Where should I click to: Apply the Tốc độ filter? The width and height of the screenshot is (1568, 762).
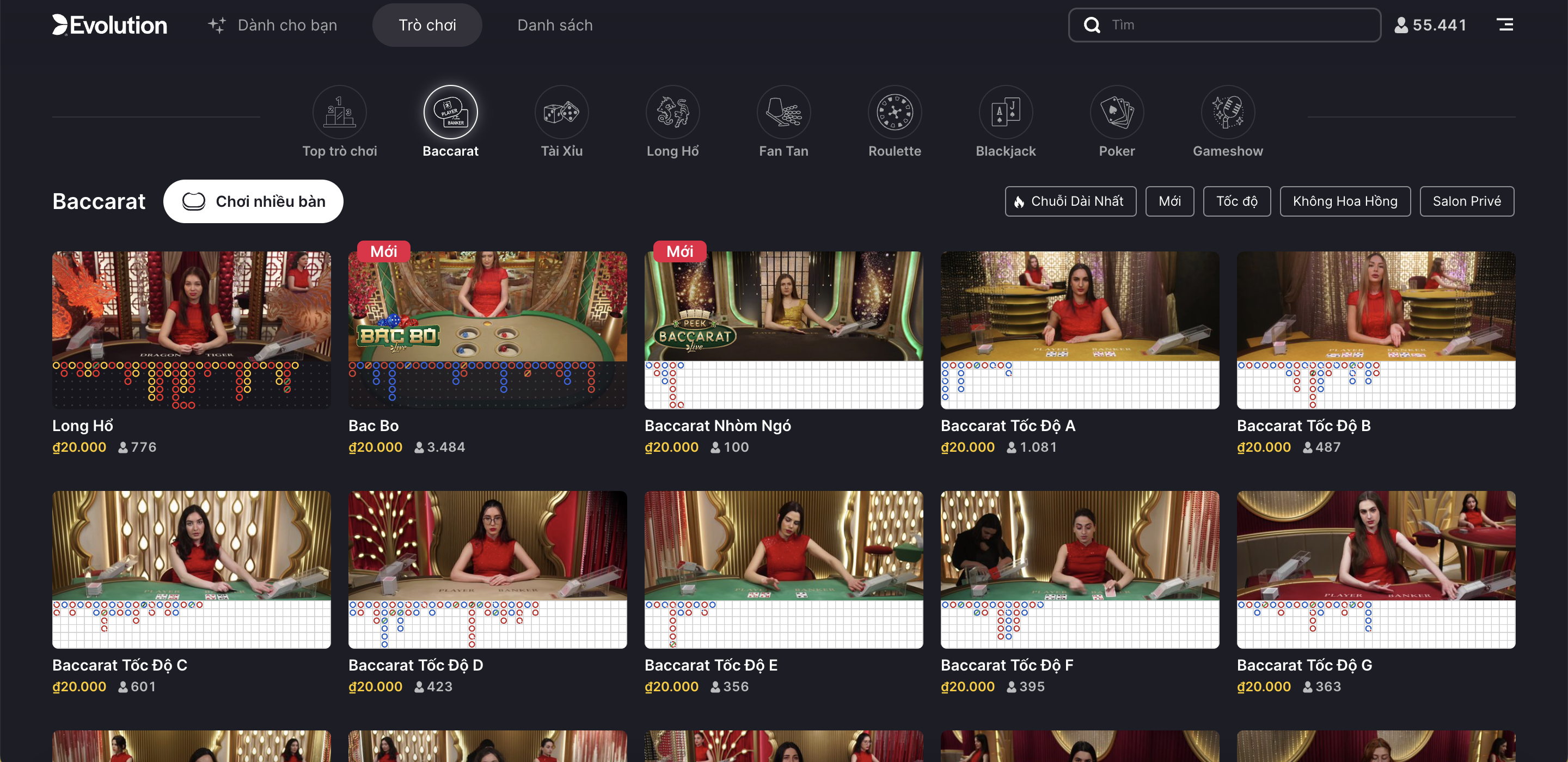click(x=1237, y=201)
